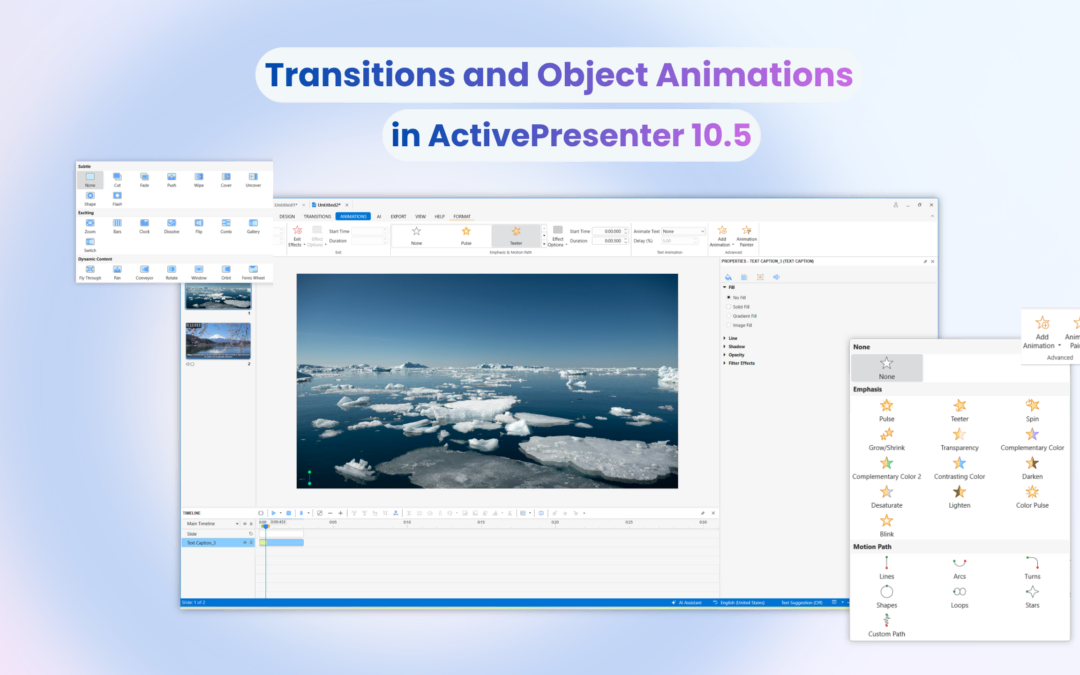Click the timeline Play button

[x=273, y=513]
